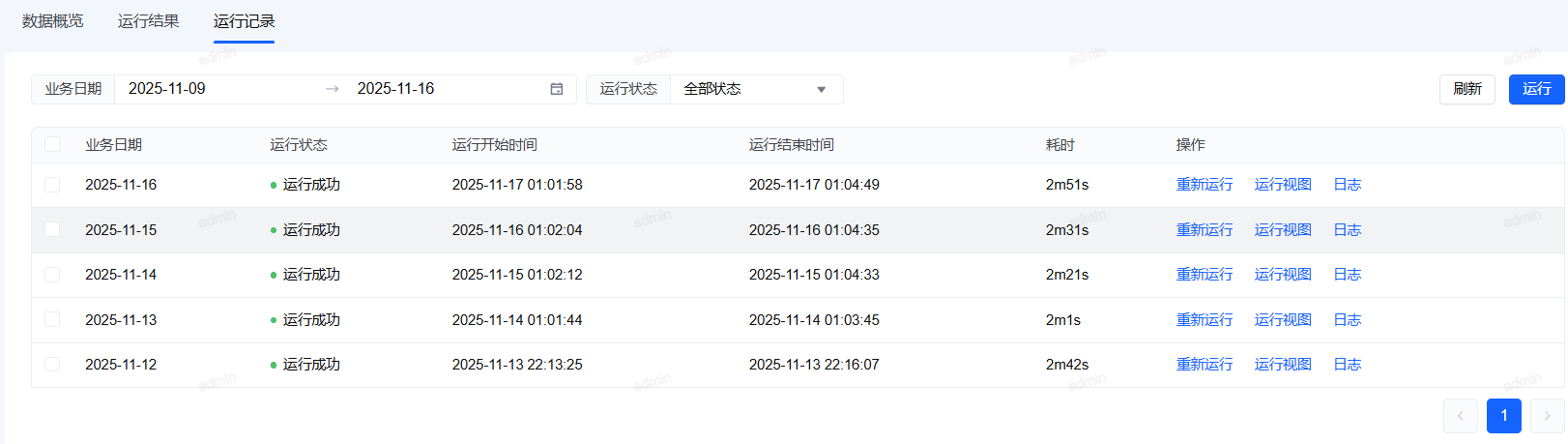Open 日志 for 2025-11-15
The height and width of the screenshot is (444, 1568).
1348,230
